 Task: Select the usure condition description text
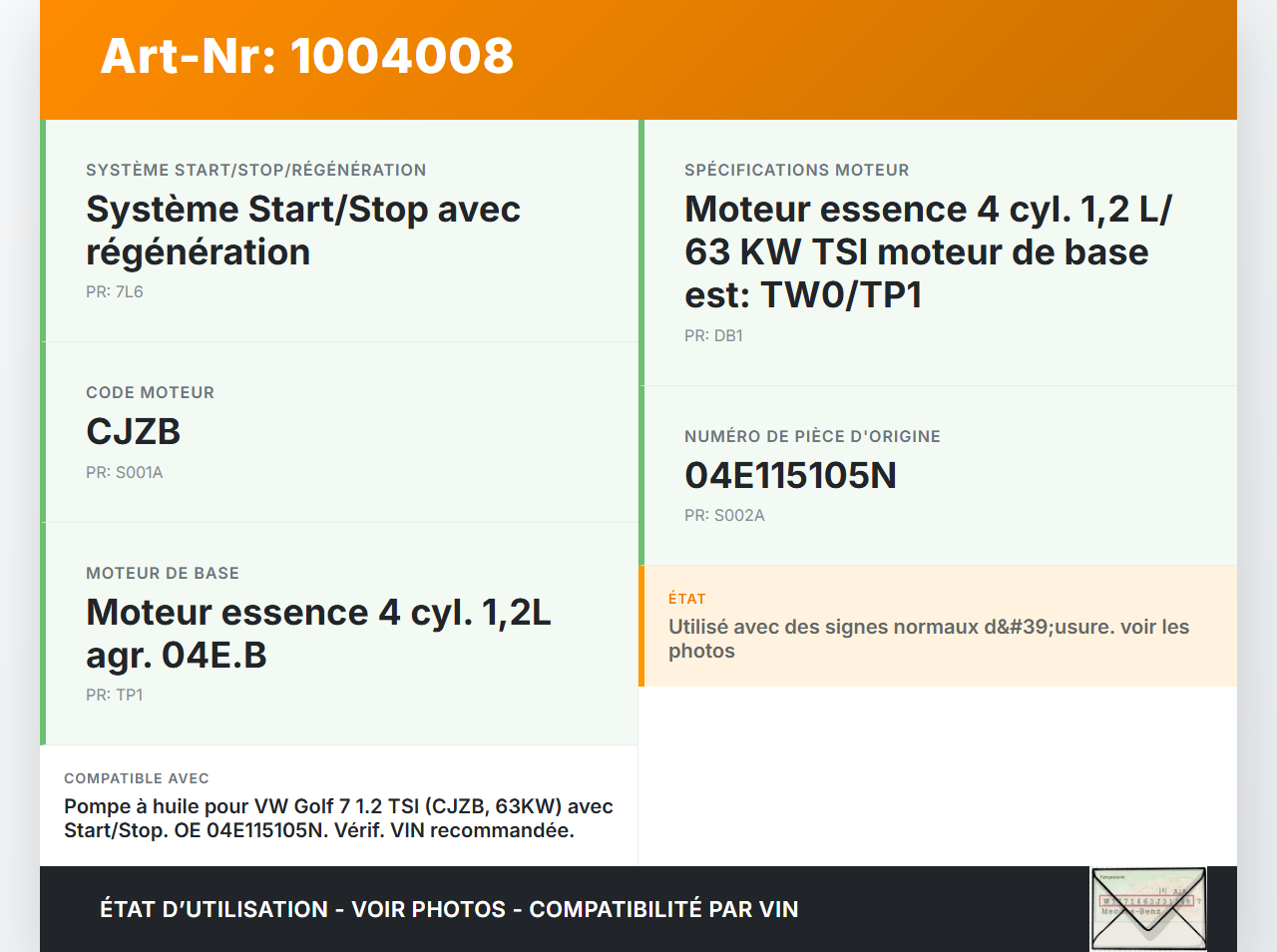[x=929, y=638]
